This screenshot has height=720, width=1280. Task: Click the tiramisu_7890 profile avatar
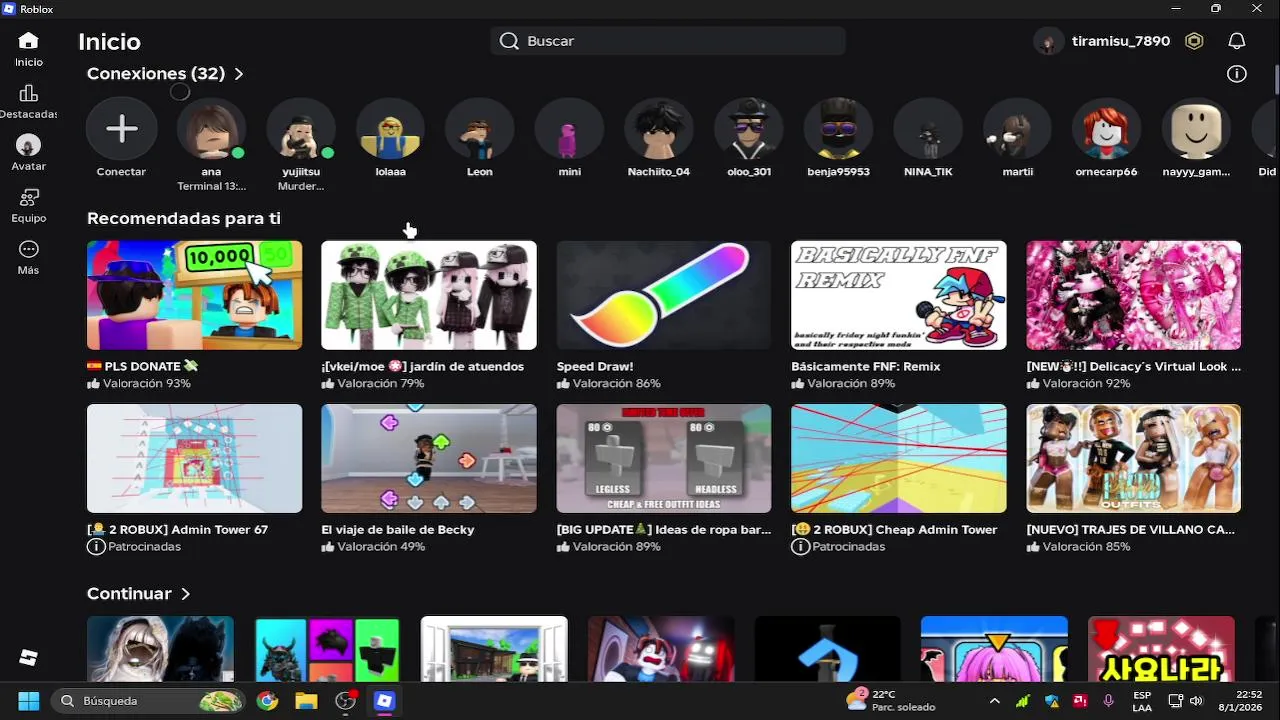pyautogui.click(x=1048, y=41)
